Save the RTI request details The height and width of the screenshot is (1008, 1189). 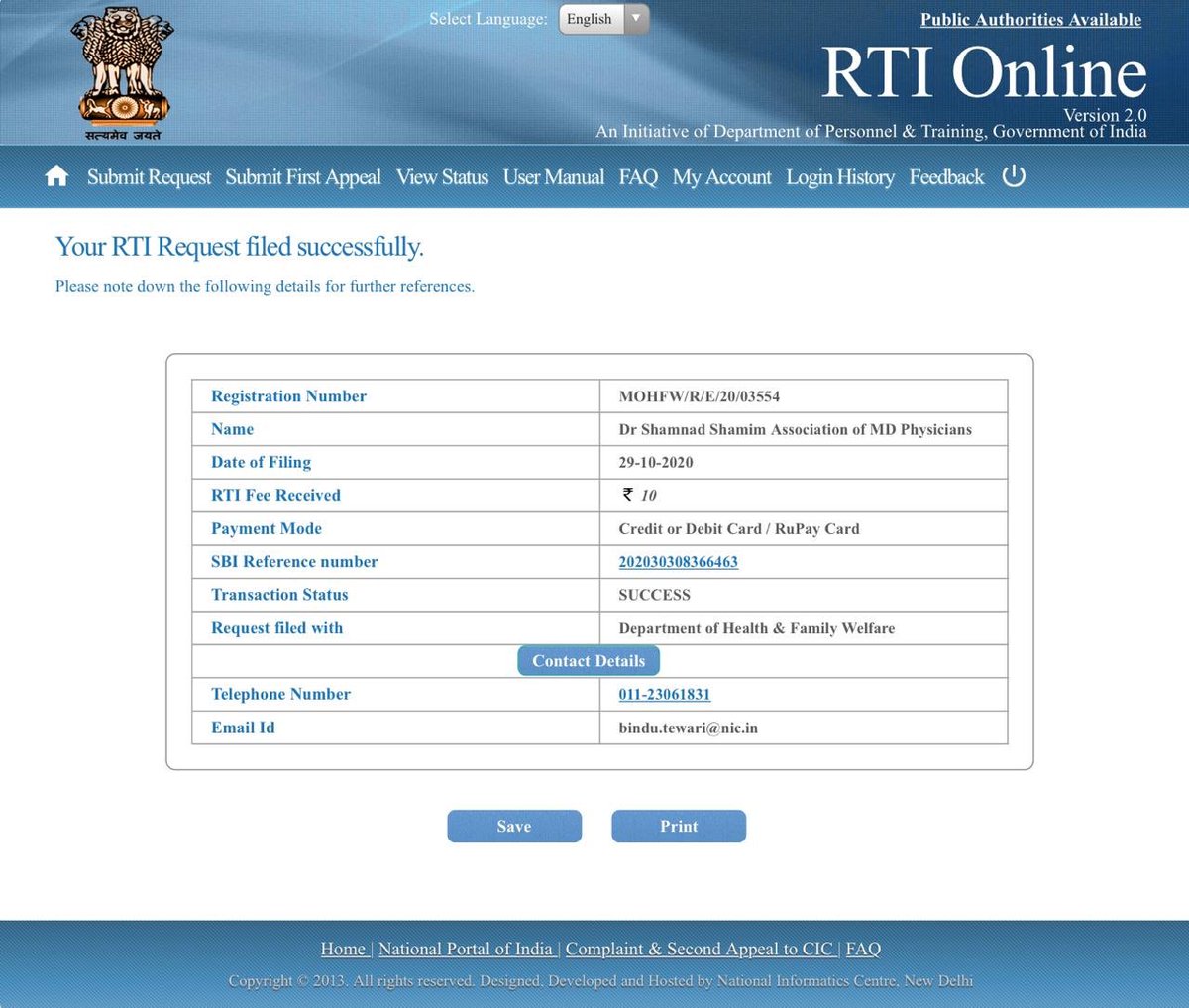tap(514, 827)
